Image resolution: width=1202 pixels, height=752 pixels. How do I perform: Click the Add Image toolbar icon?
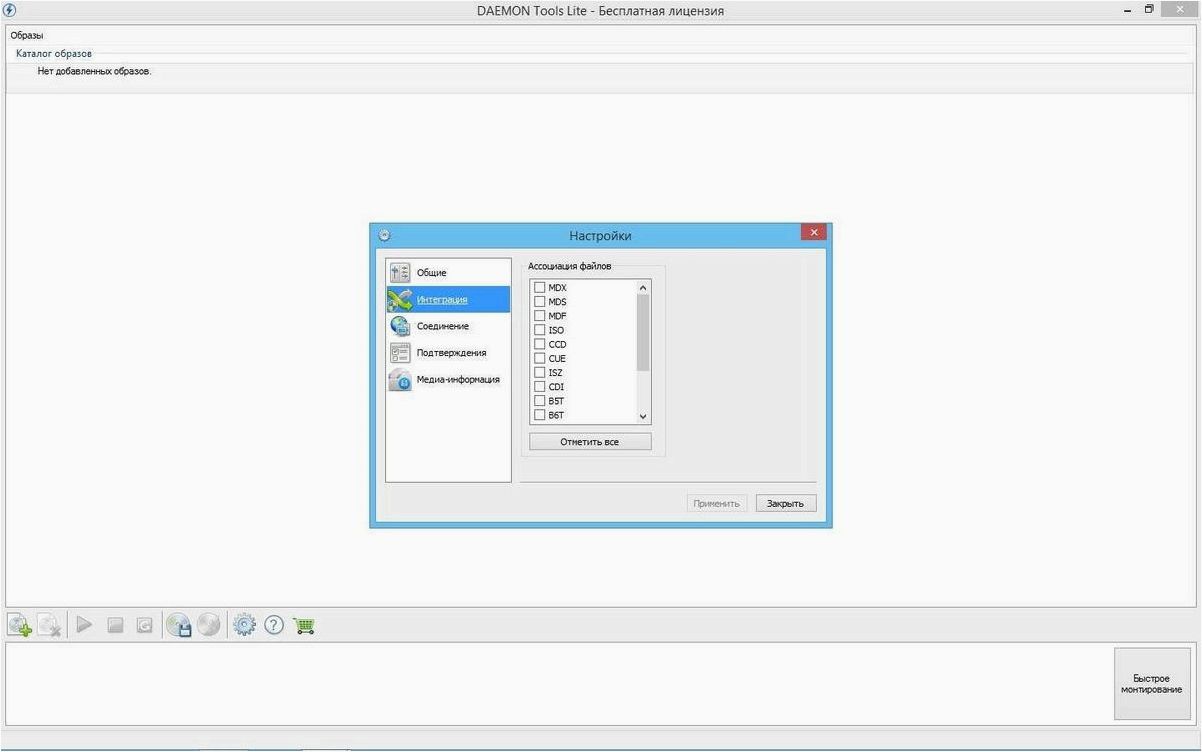pyautogui.click(x=20, y=625)
